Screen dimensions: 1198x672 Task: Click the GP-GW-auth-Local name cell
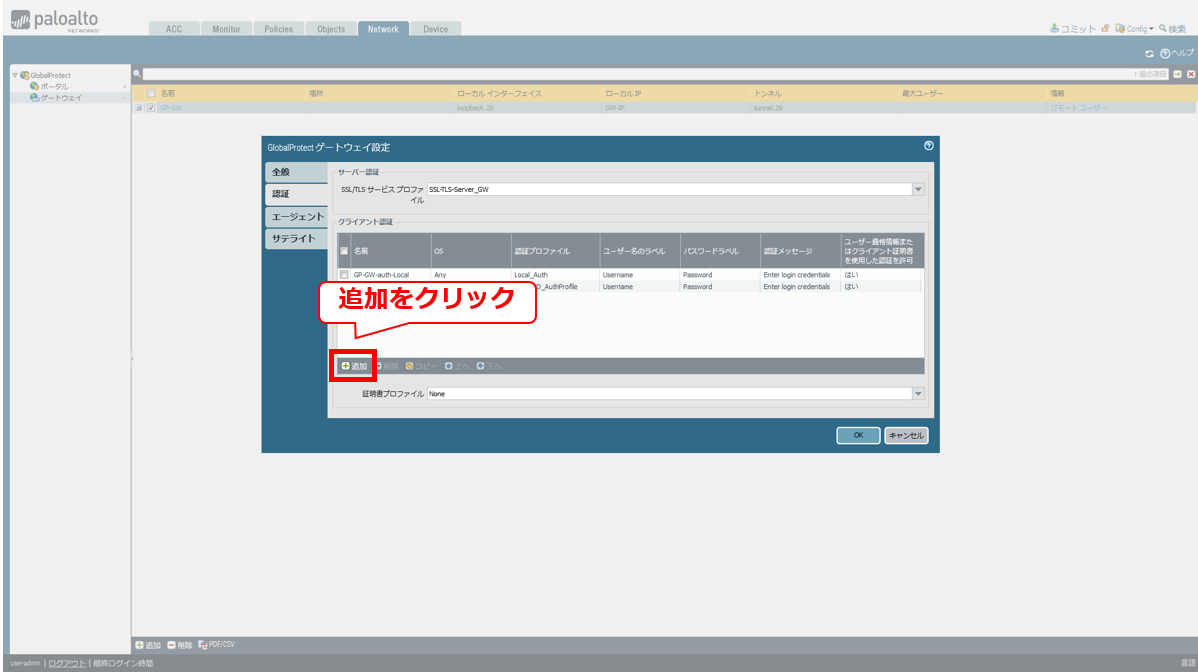pos(381,275)
